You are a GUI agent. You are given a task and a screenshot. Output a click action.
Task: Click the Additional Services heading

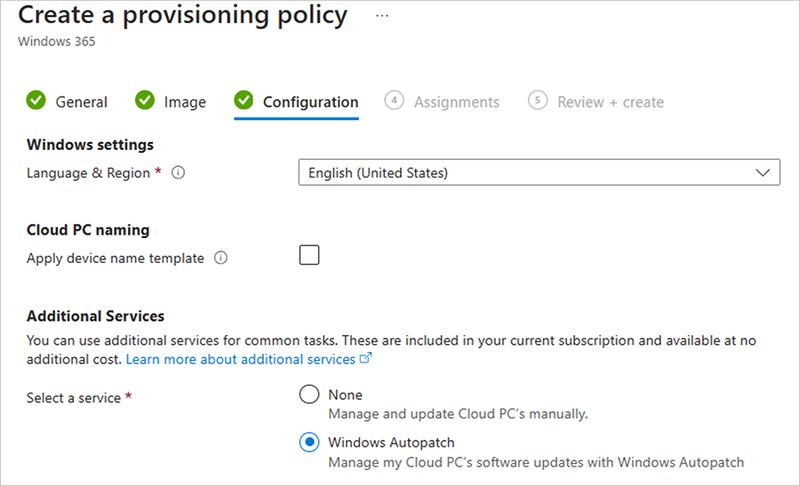[95, 316]
